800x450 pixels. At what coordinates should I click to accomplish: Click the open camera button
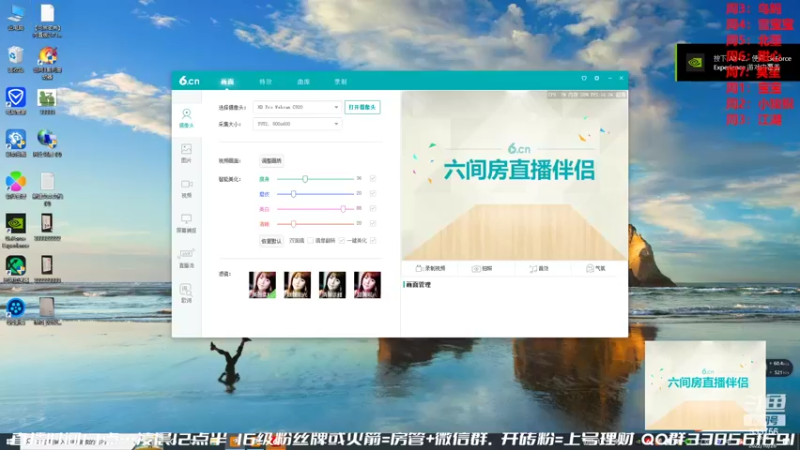tap(362, 107)
